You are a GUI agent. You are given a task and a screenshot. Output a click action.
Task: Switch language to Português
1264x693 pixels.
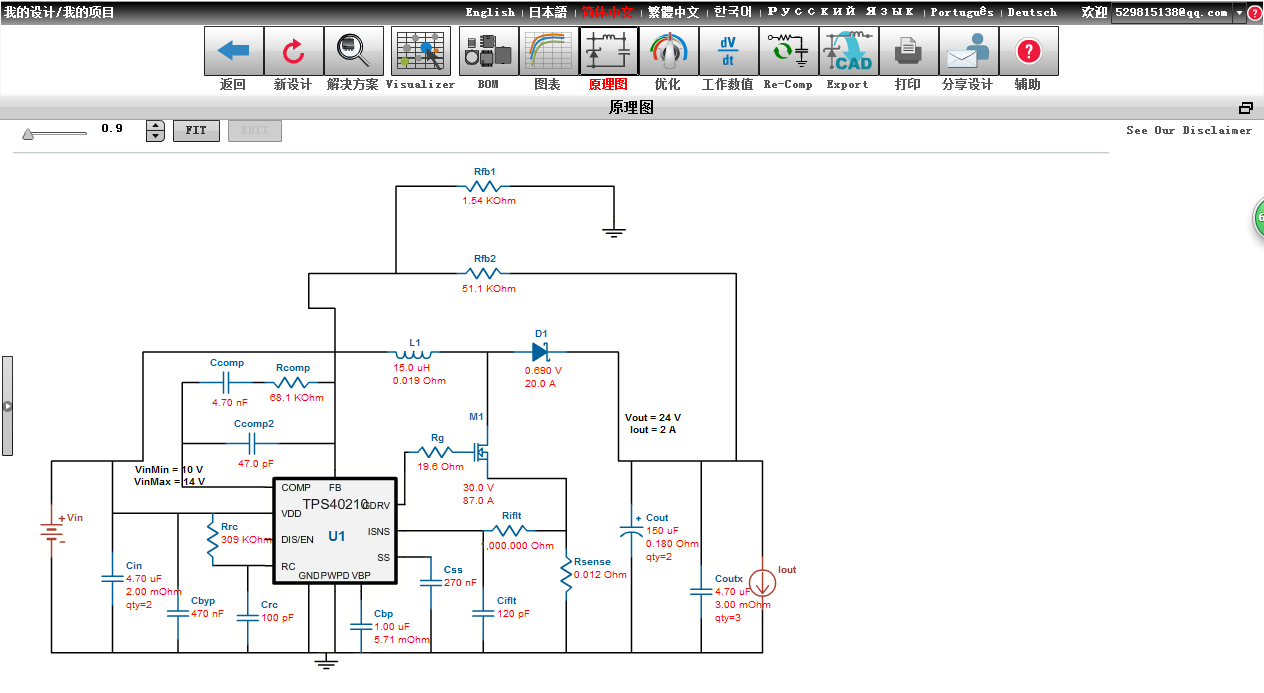tap(962, 12)
